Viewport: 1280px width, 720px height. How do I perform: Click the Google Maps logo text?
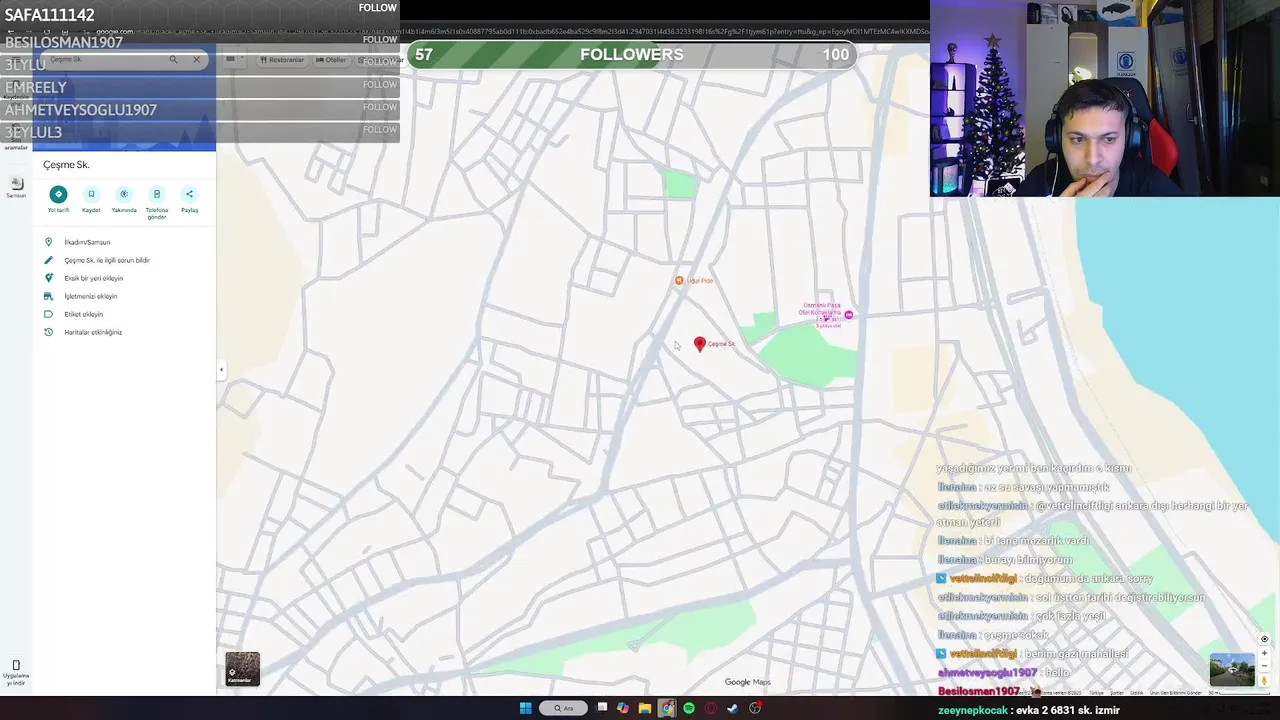click(748, 682)
